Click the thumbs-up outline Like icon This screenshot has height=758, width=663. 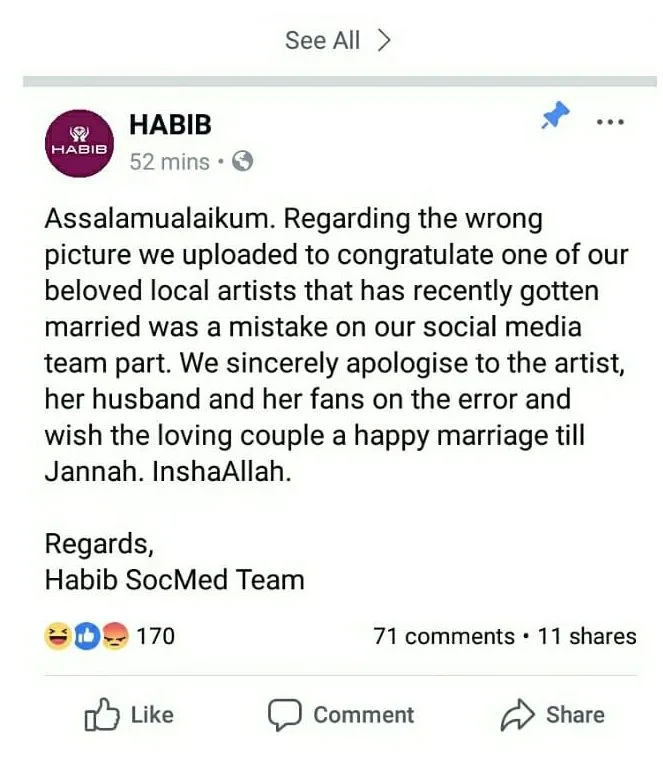tap(102, 714)
